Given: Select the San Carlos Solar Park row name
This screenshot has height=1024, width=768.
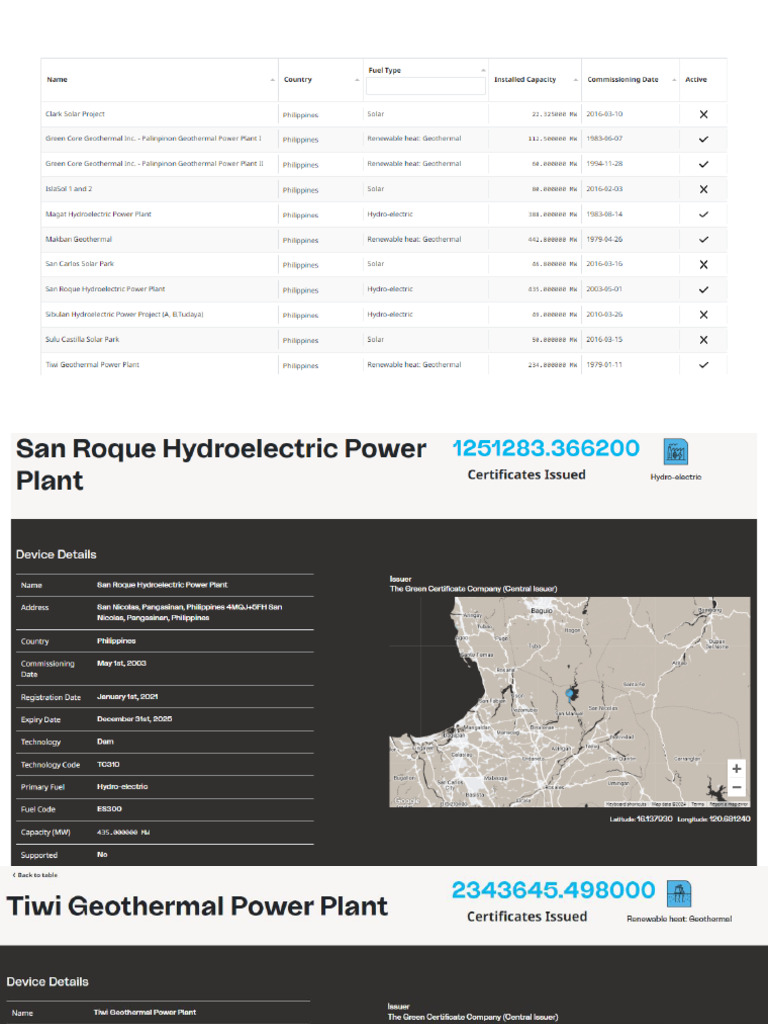Looking at the screenshot, I should click(x=80, y=264).
